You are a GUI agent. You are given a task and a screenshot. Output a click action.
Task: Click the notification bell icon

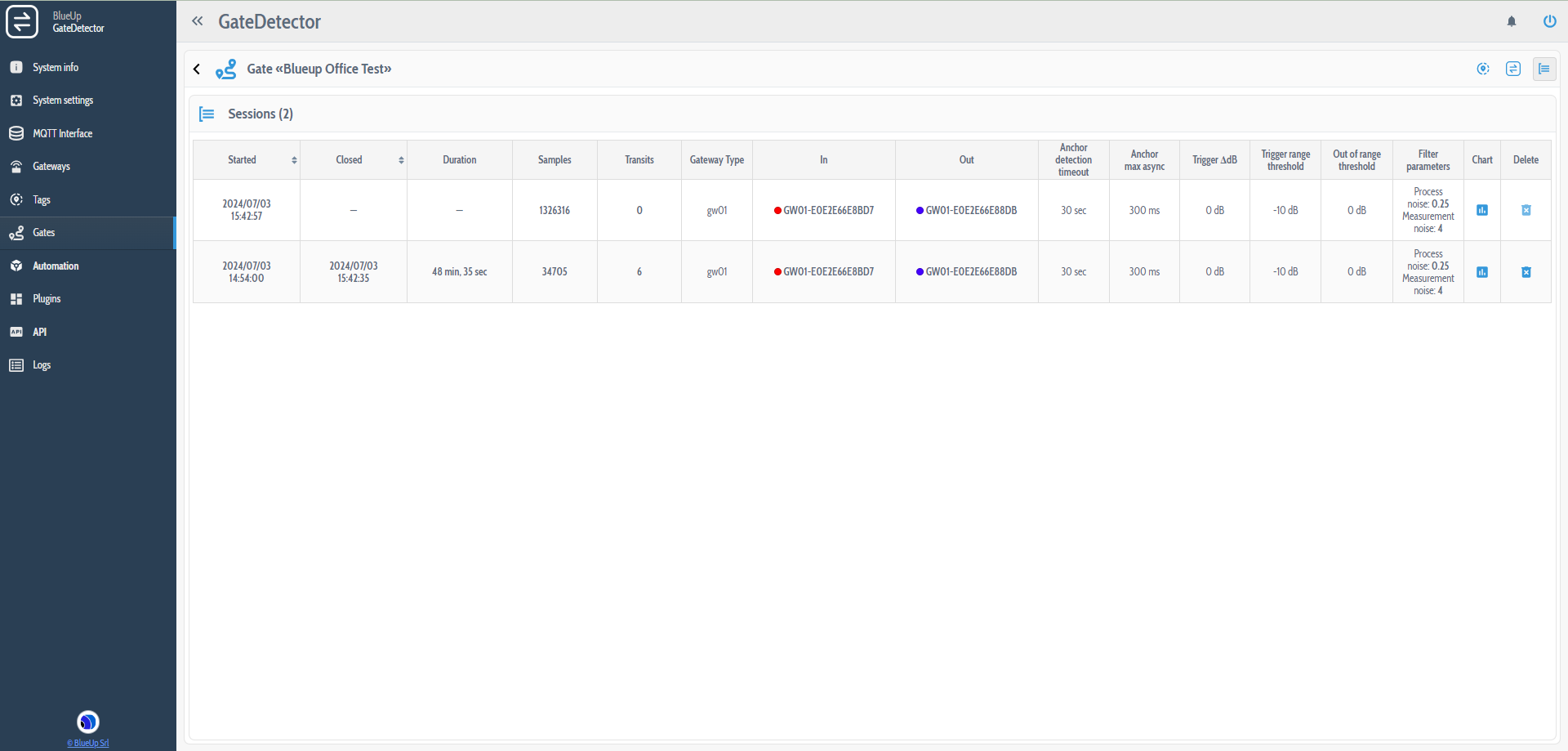pos(1511,22)
